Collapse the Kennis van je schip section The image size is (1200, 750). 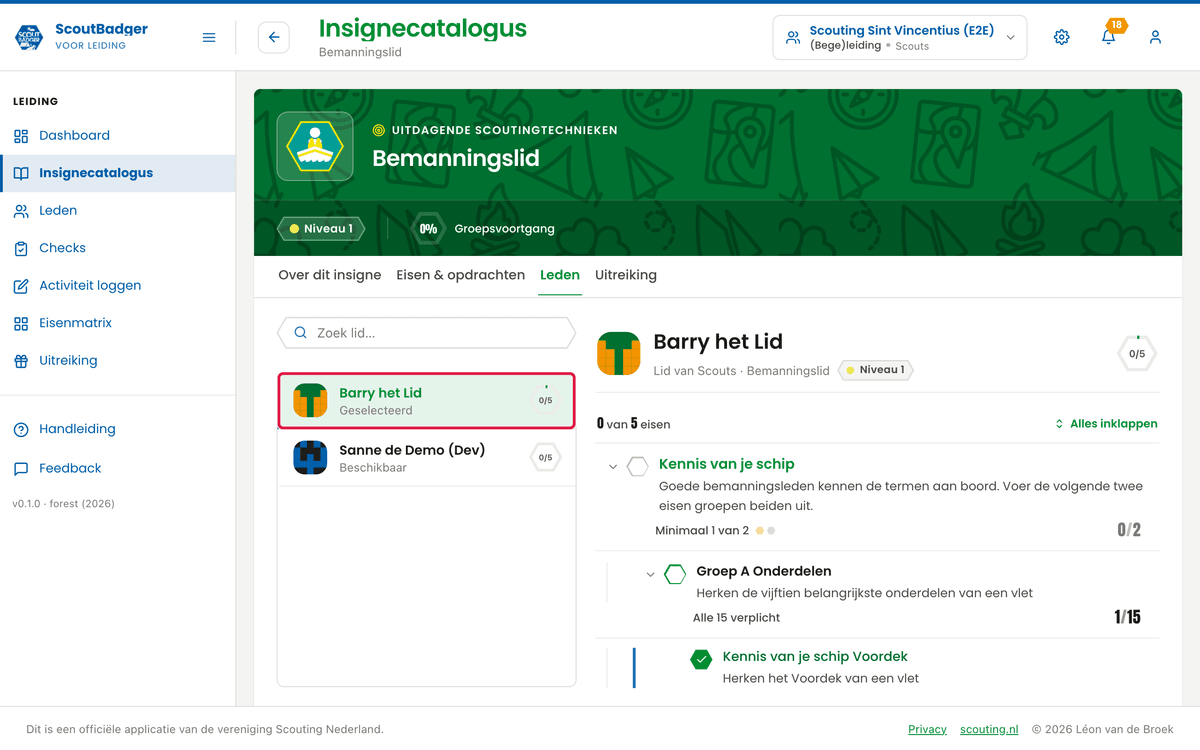pyautogui.click(x=613, y=467)
